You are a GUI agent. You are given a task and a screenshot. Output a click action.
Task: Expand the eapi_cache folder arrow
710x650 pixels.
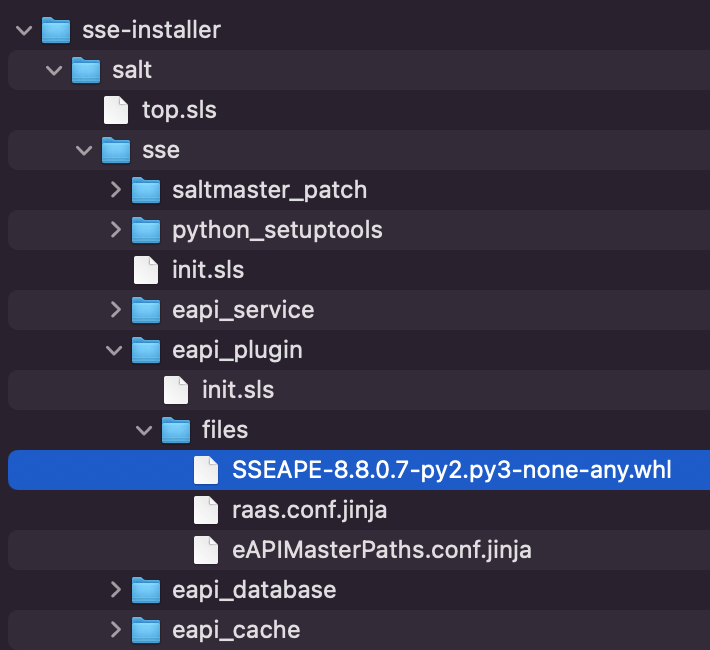[115, 630]
